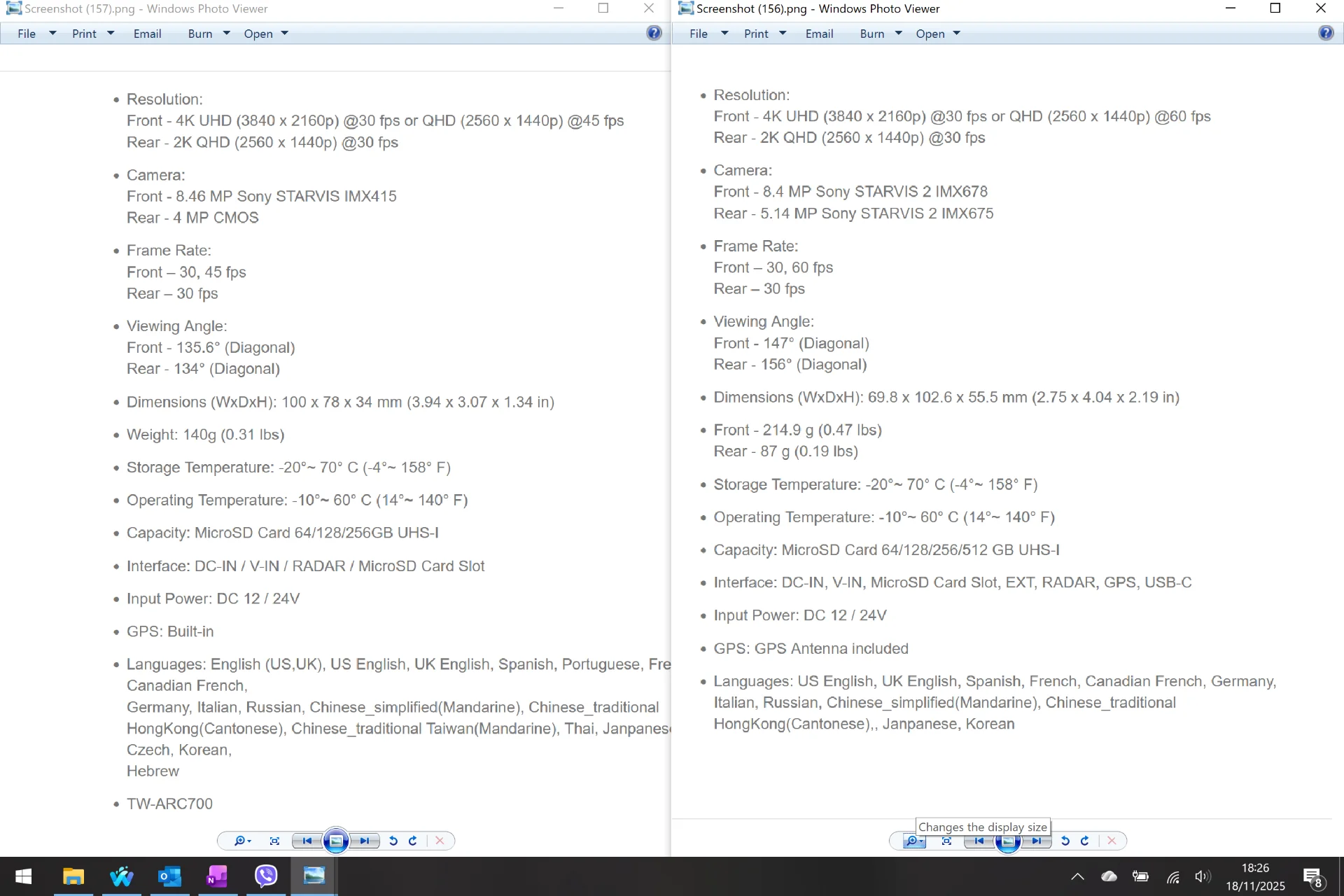The image size is (1344, 896).
Task: Expand Open dropdown arrow in Screenshot (156) window
Action: pyautogui.click(x=956, y=34)
